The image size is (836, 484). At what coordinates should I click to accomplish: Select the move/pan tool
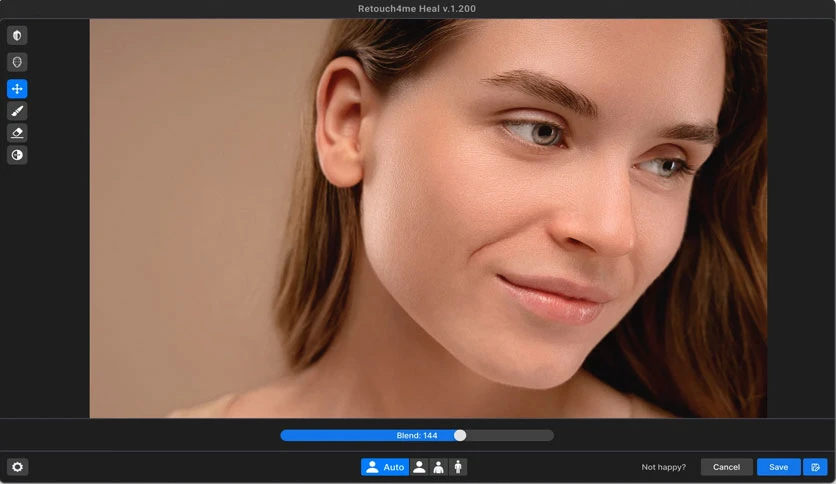point(17,88)
